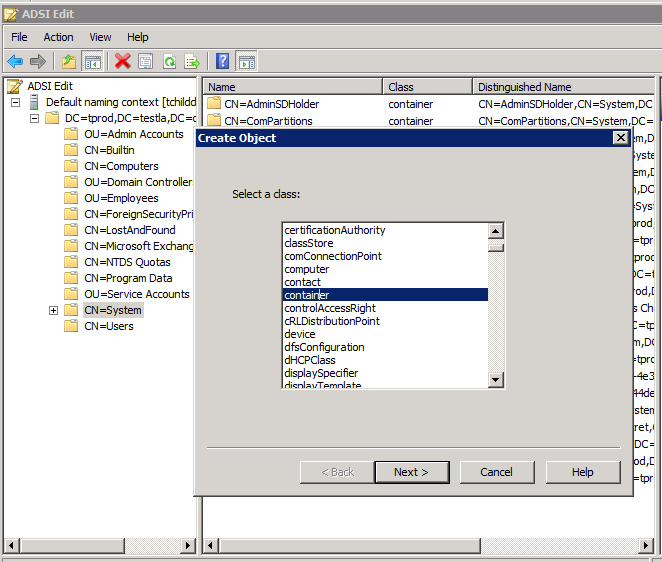
Task: Select computer in the class list
Action: (x=385, y=269)
